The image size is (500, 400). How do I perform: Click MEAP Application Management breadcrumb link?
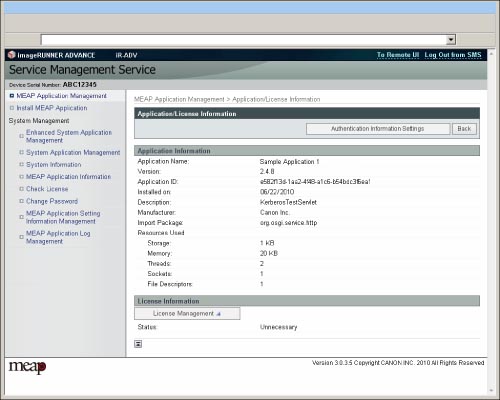pyautogui.click(x=179, y=99)
